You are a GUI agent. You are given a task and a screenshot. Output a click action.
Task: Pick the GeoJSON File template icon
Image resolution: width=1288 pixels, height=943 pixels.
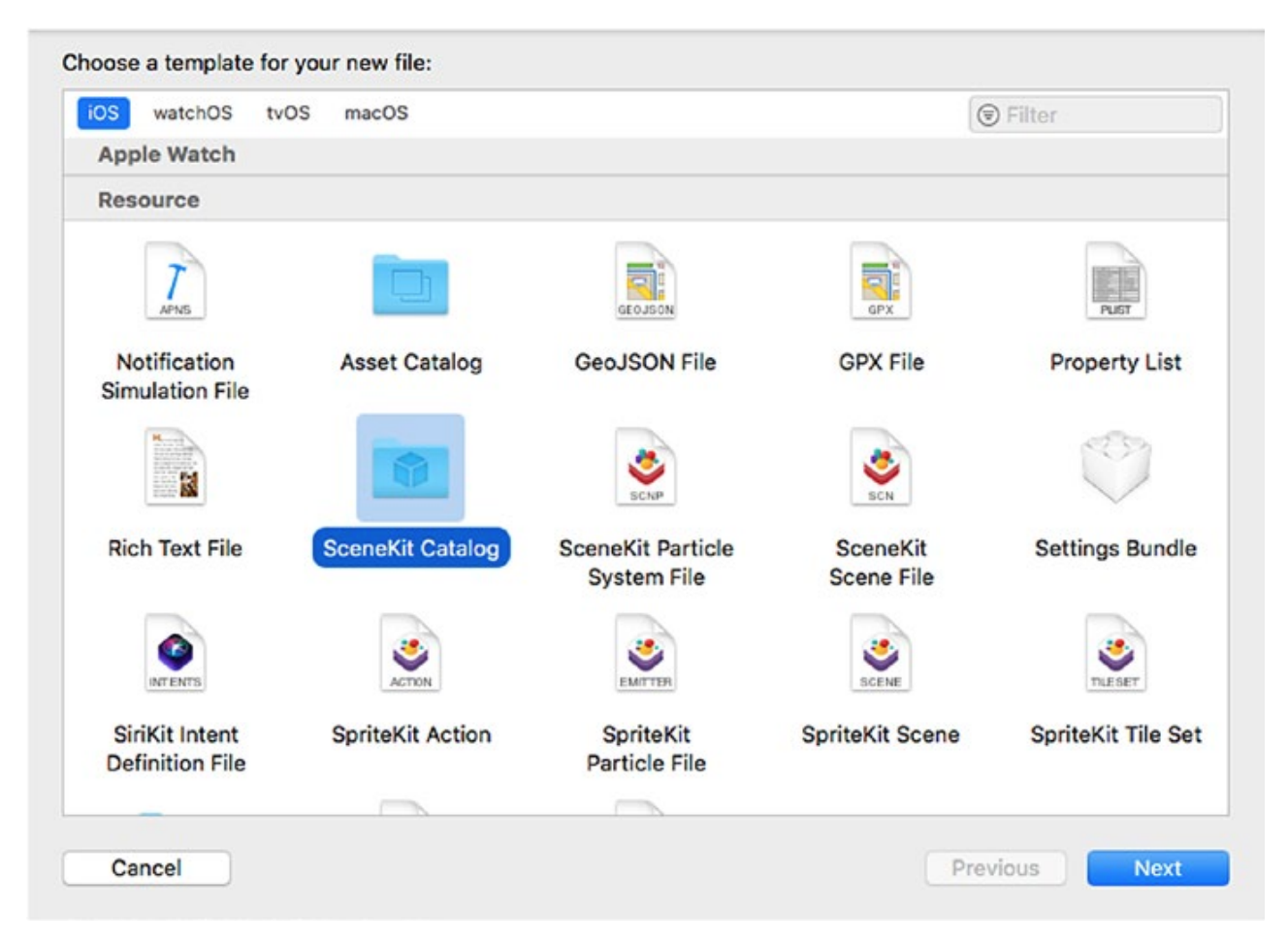coord(646,280)
